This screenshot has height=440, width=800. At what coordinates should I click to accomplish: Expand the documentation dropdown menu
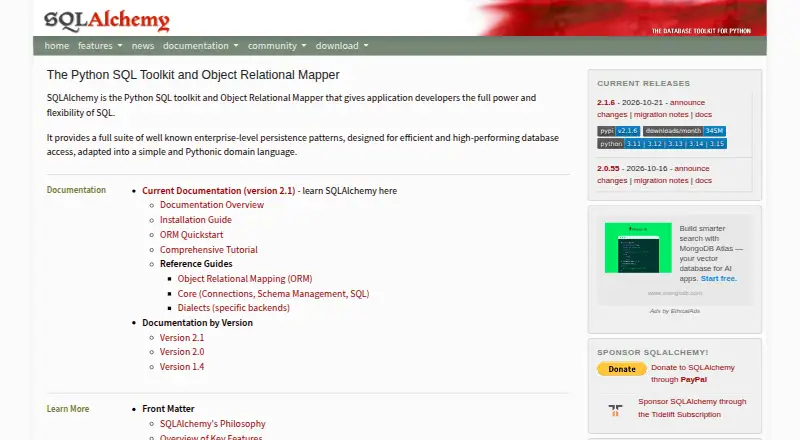point(201,45)
